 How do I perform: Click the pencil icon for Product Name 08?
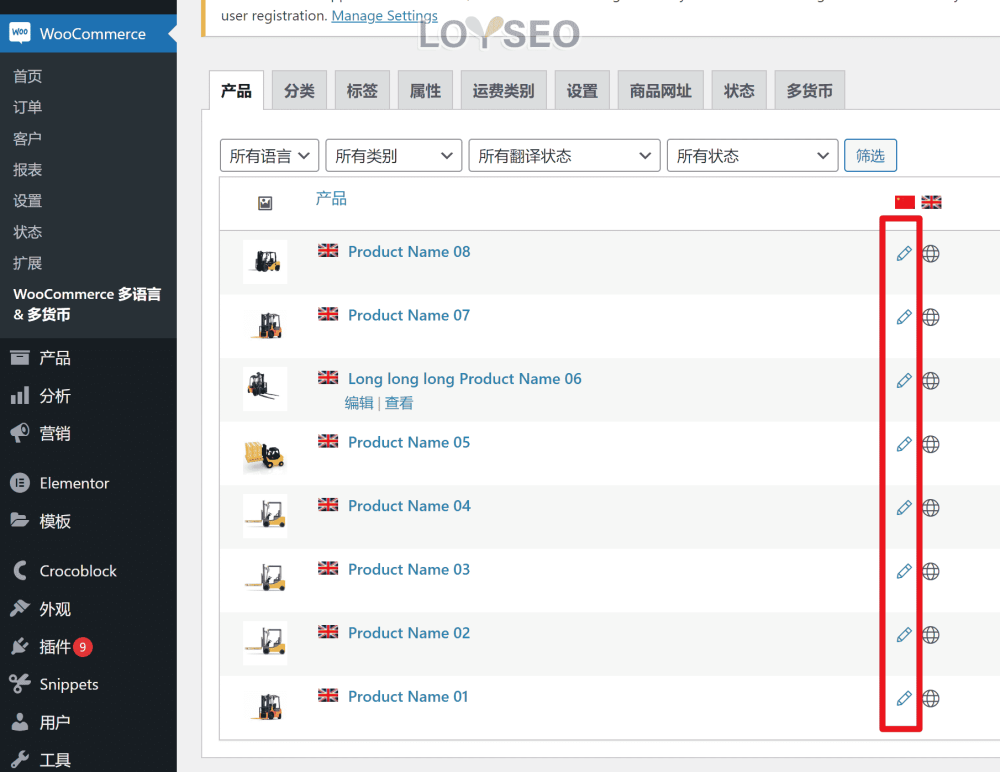click(x=904, y=253)
